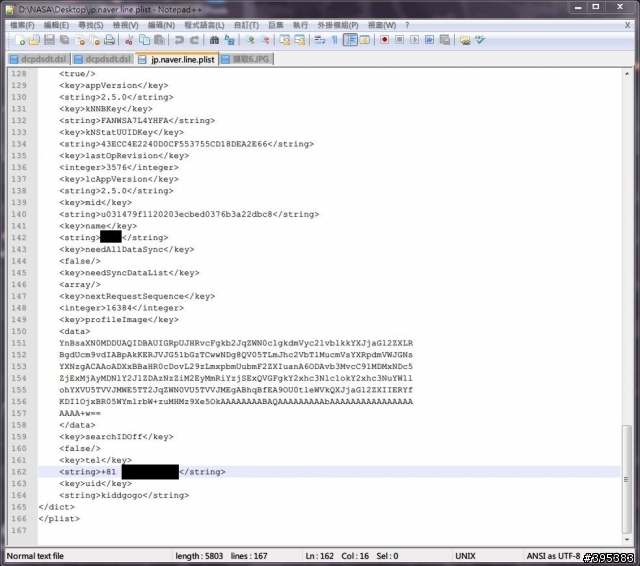This screenshot has height=566, width=640.
Task: Open the 視窗(W) Window menu
Action: 382,25
